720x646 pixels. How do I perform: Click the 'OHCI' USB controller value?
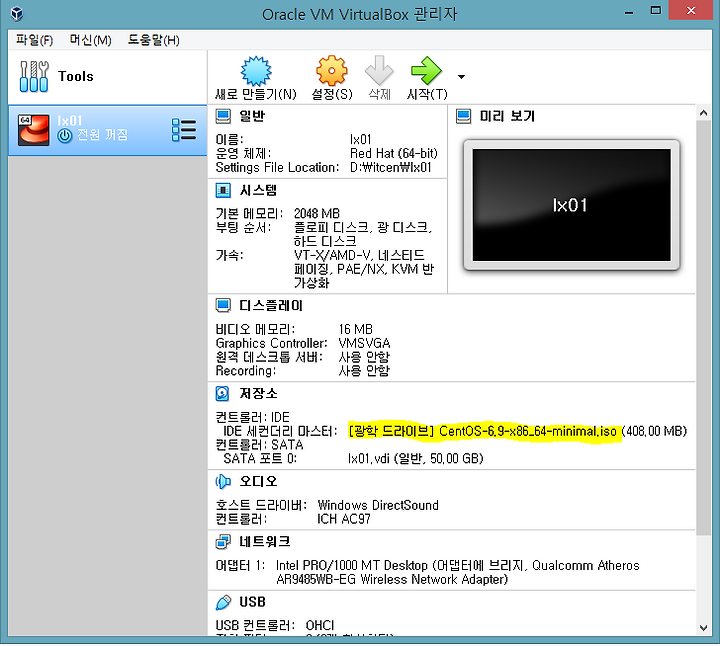click(x=320, y=625)
